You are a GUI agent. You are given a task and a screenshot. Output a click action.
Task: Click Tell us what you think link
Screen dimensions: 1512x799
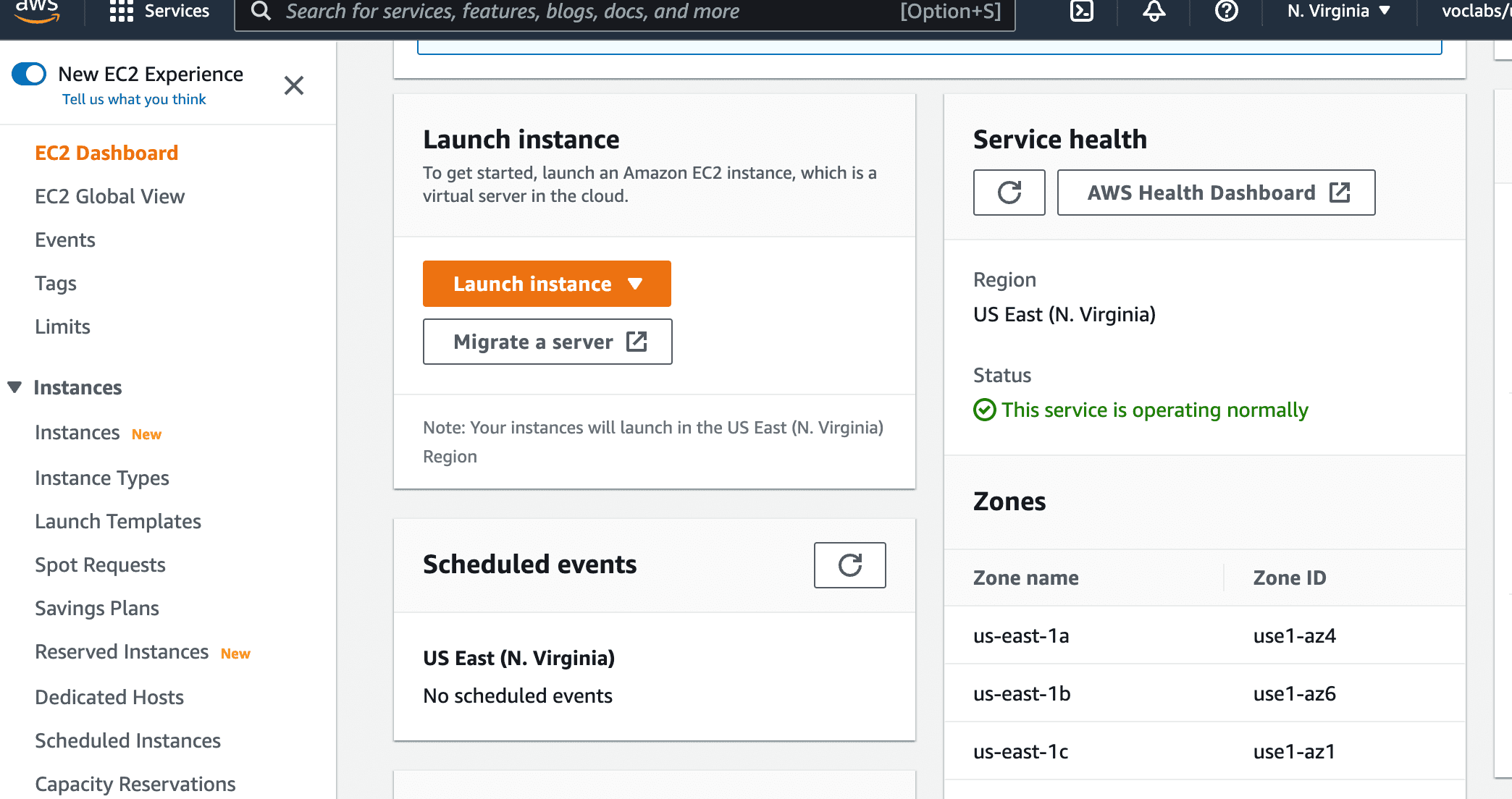pos(134,99)
